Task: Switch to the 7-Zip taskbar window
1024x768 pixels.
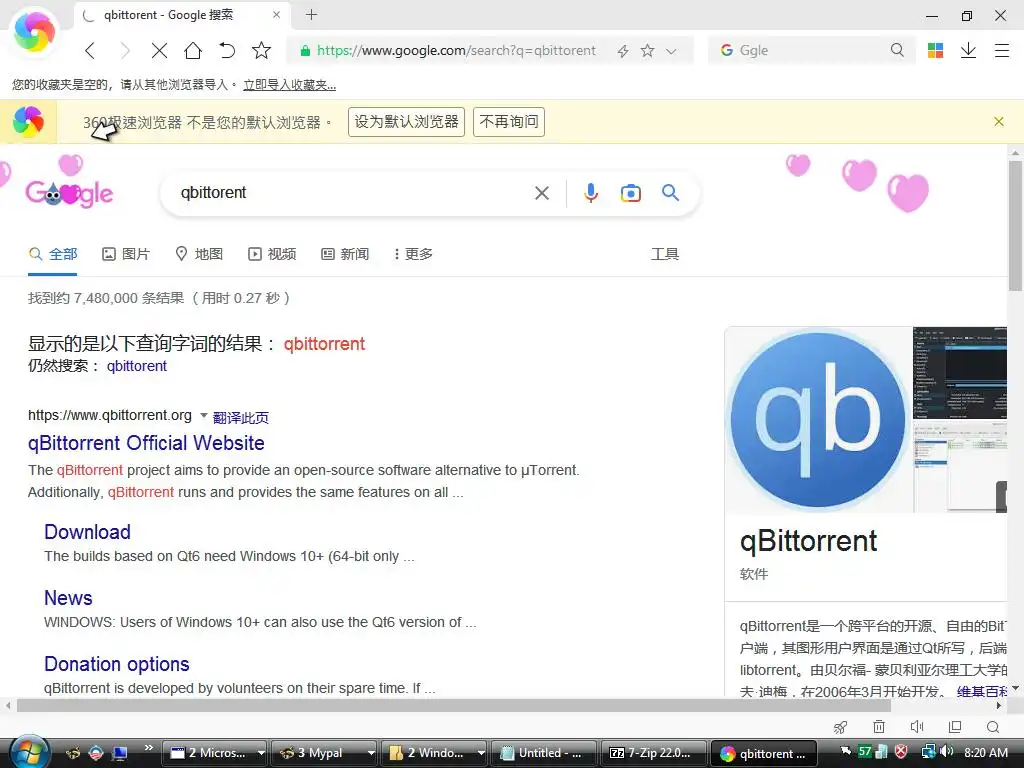Action: tap(654, 753)
